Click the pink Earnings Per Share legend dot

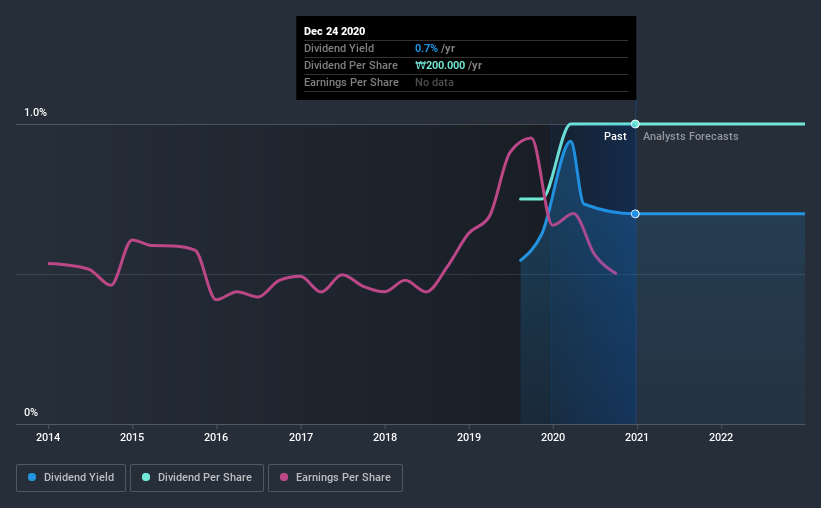tap(284, 478)
